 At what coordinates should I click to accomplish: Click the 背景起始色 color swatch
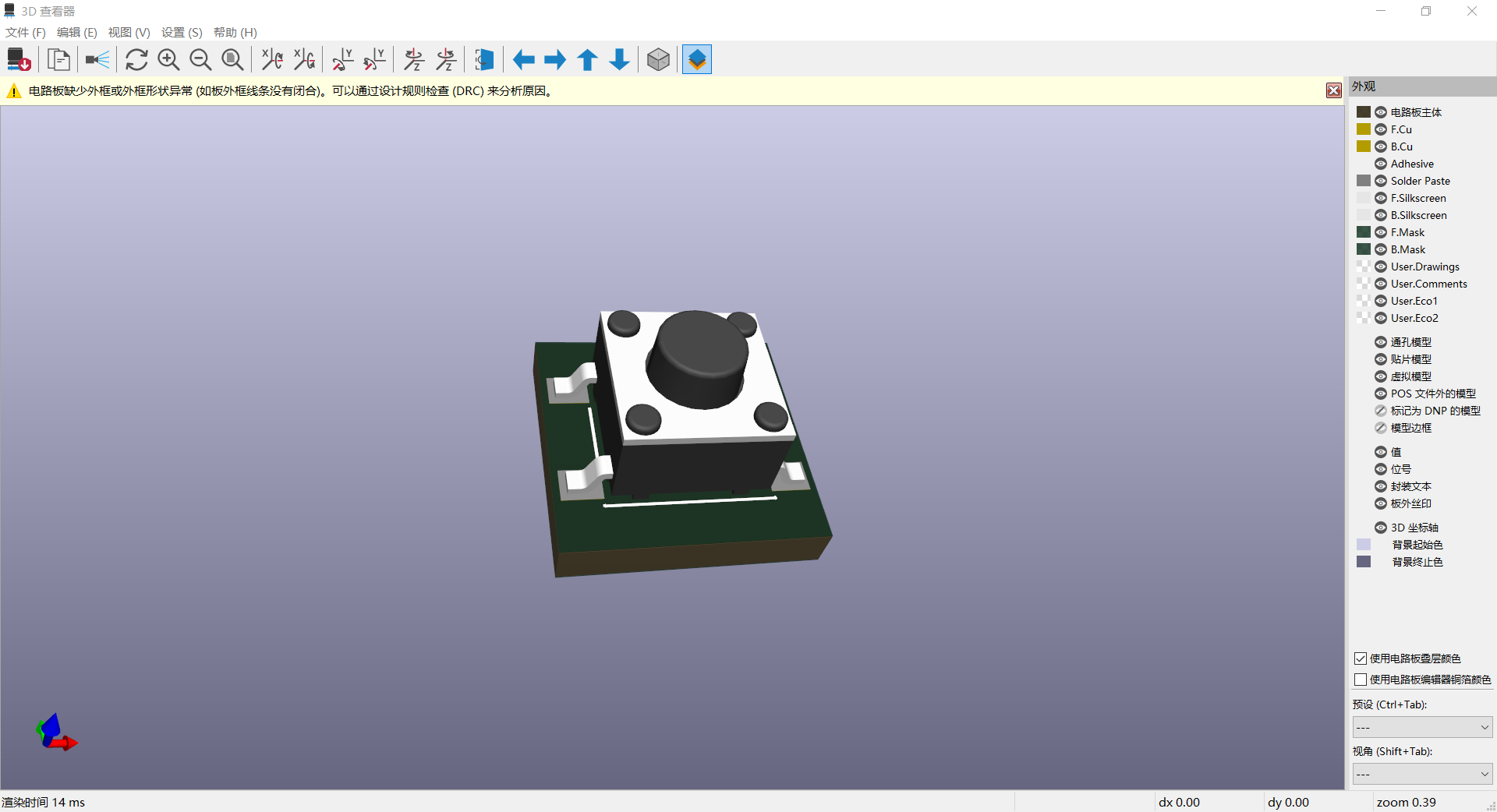[1364, 545]
